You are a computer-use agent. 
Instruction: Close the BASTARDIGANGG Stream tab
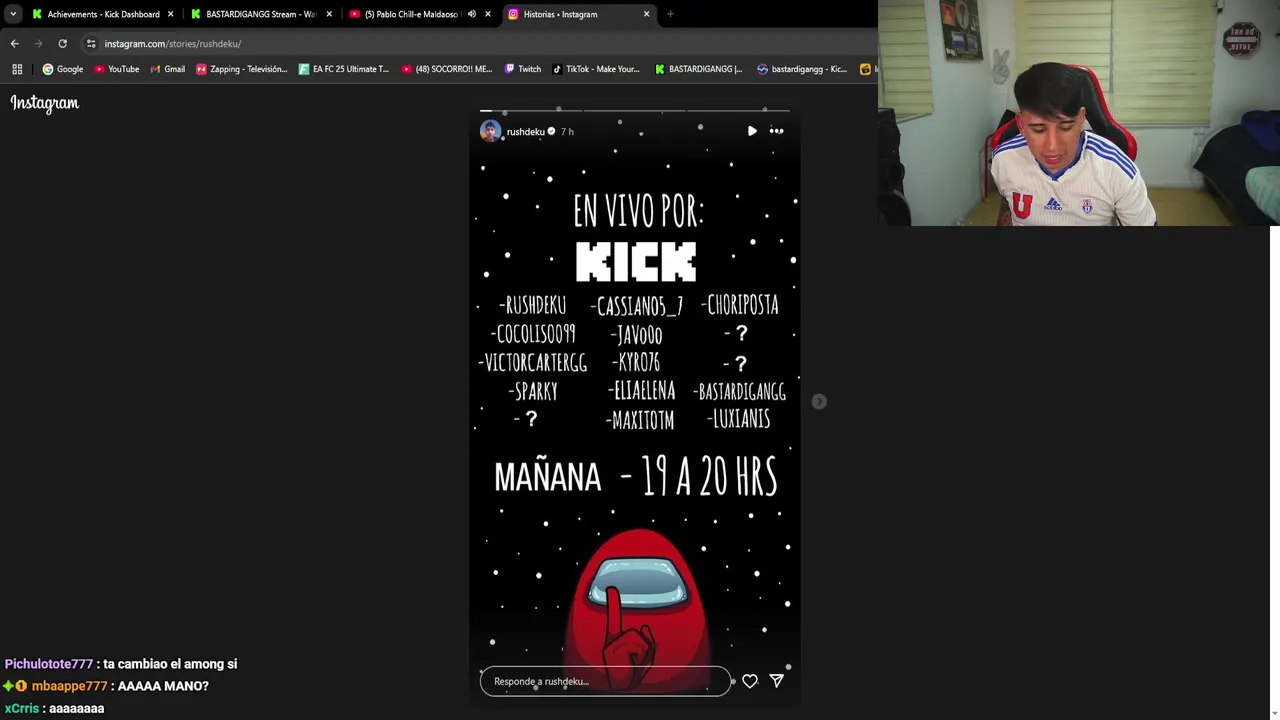pos(329,14)
